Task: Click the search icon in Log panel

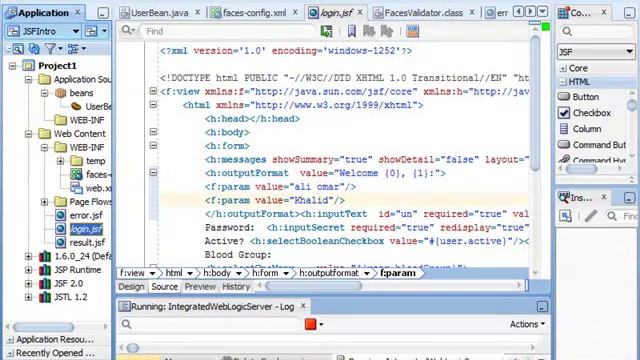Action: (x=127, y=324)
